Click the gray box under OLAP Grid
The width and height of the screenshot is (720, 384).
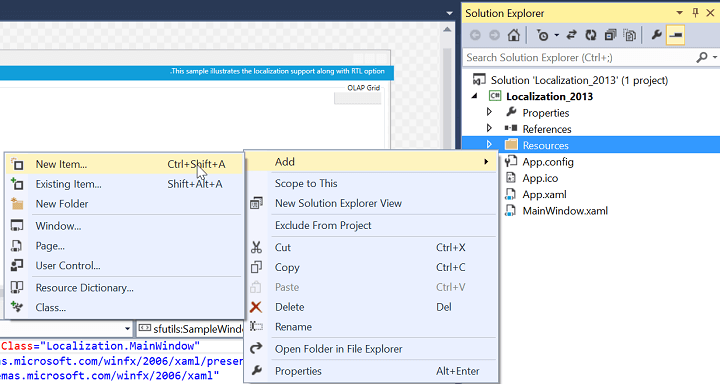(x=357, y=98)
